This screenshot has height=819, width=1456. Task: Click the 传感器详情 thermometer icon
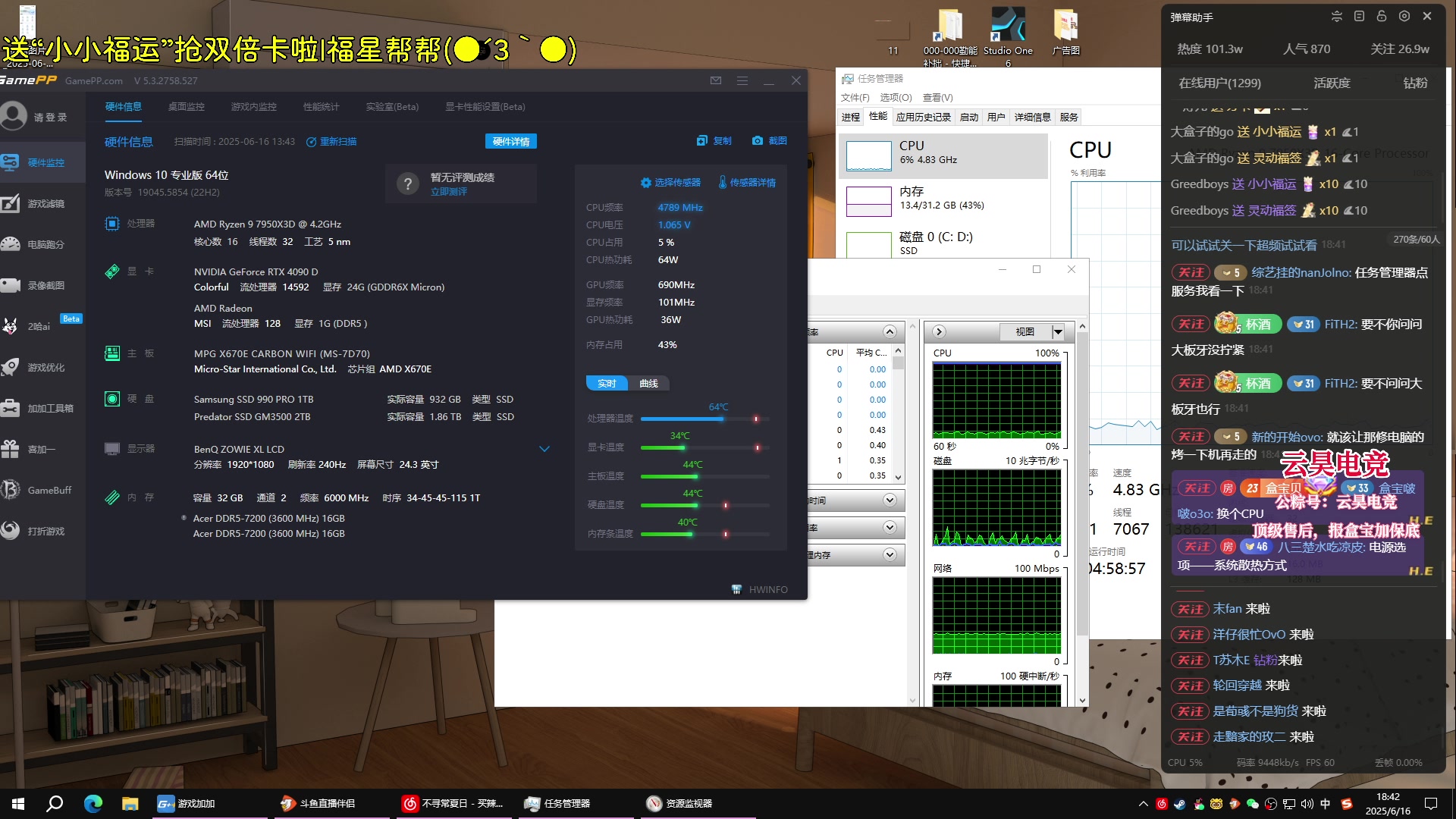[723, 182]
